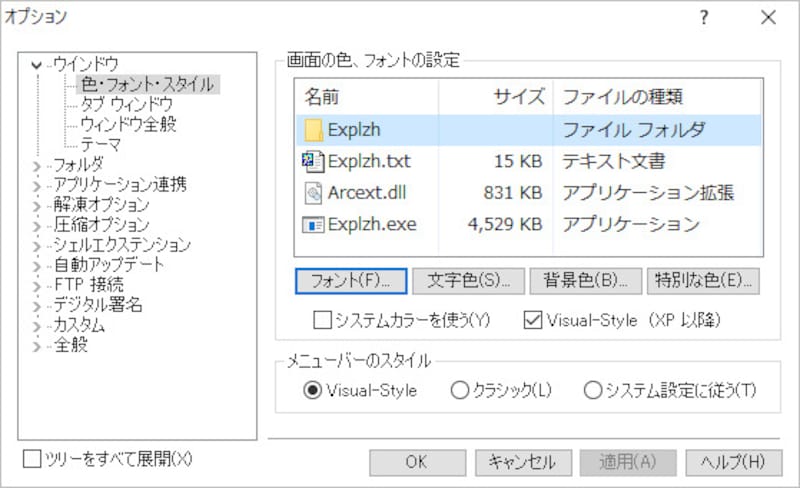Expand the FTP 接続 tree node
This screenshot has width=800, height=488.
point(36,286)
